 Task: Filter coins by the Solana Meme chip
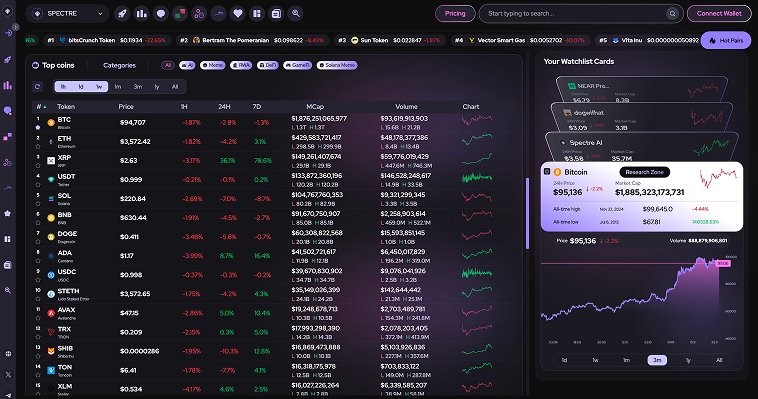(337, 65)
